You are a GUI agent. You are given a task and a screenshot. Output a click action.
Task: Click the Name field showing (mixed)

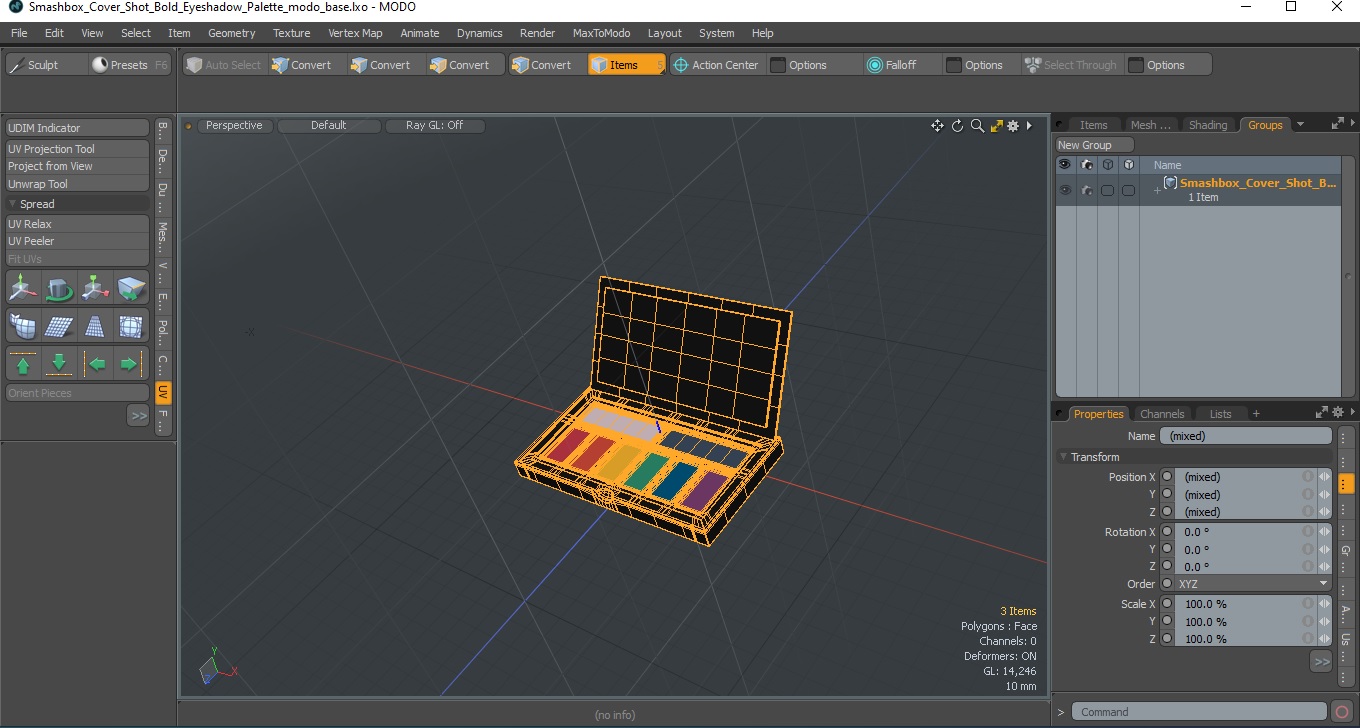click(1245, 436)
